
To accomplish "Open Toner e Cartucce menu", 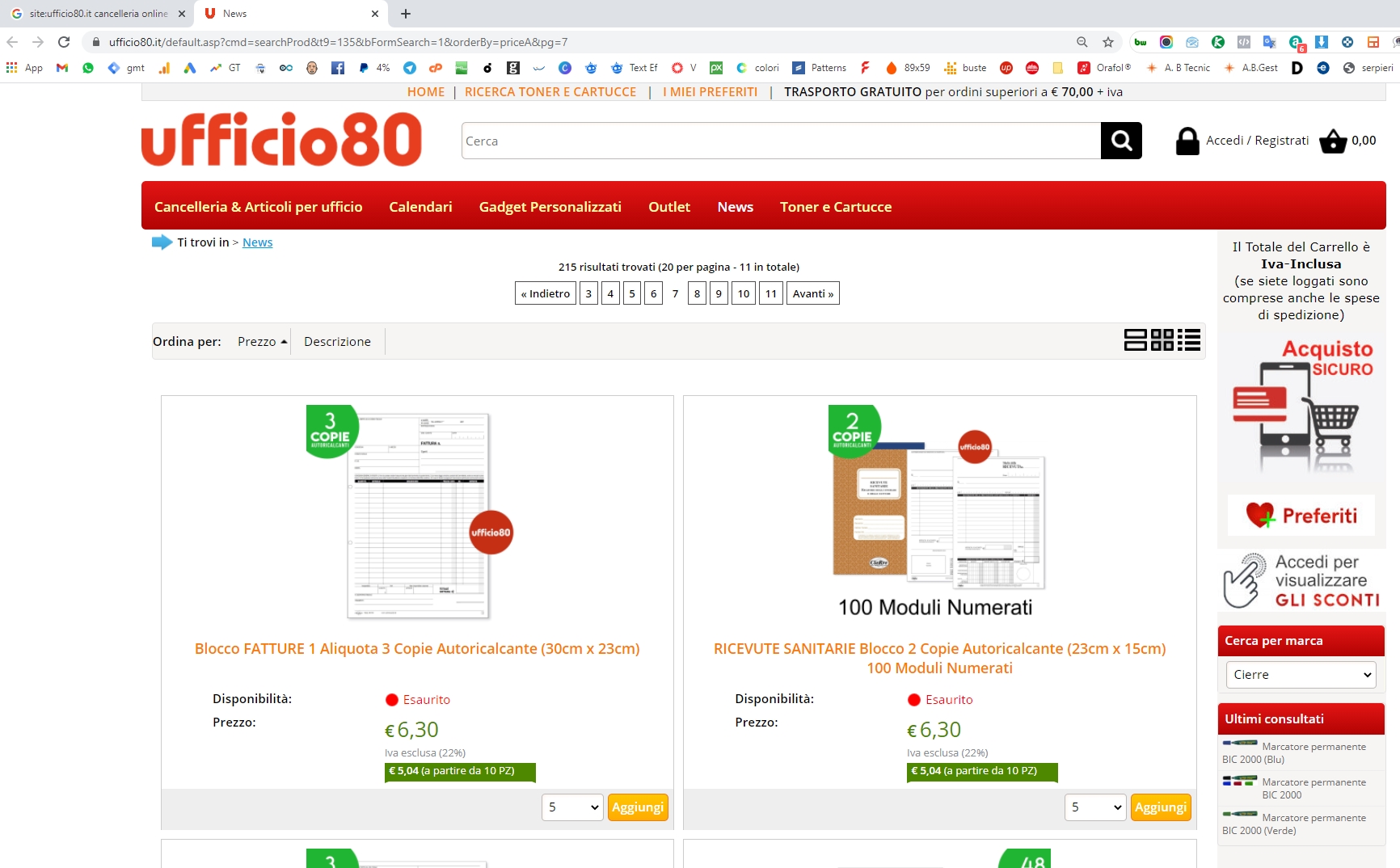I will coord(836,207).
